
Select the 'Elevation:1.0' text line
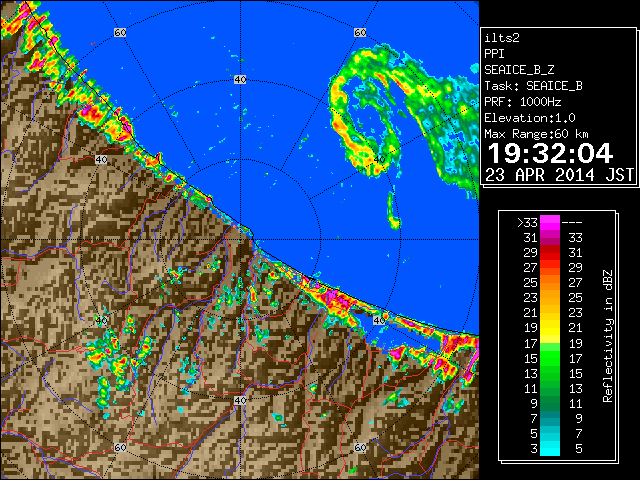click(530, 118)
